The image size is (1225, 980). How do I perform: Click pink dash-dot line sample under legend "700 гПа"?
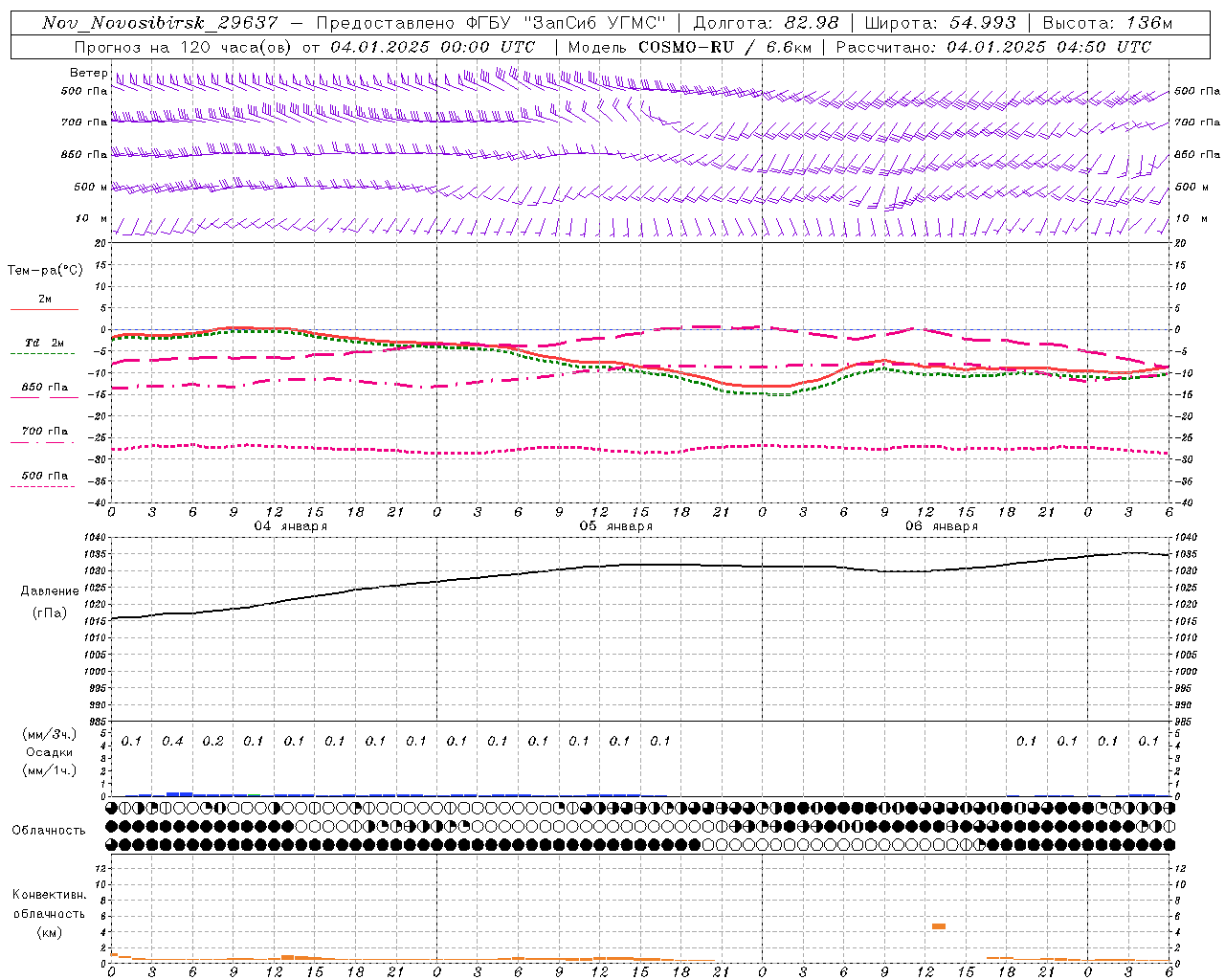coord(42,442)
